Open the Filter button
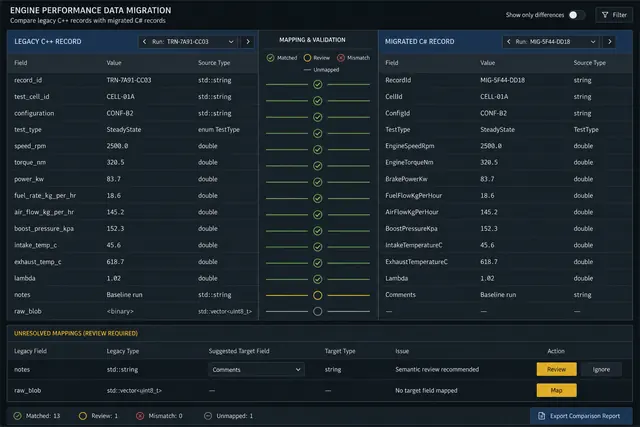The height and width of the screenshot is (427, 640). point(614,15)
